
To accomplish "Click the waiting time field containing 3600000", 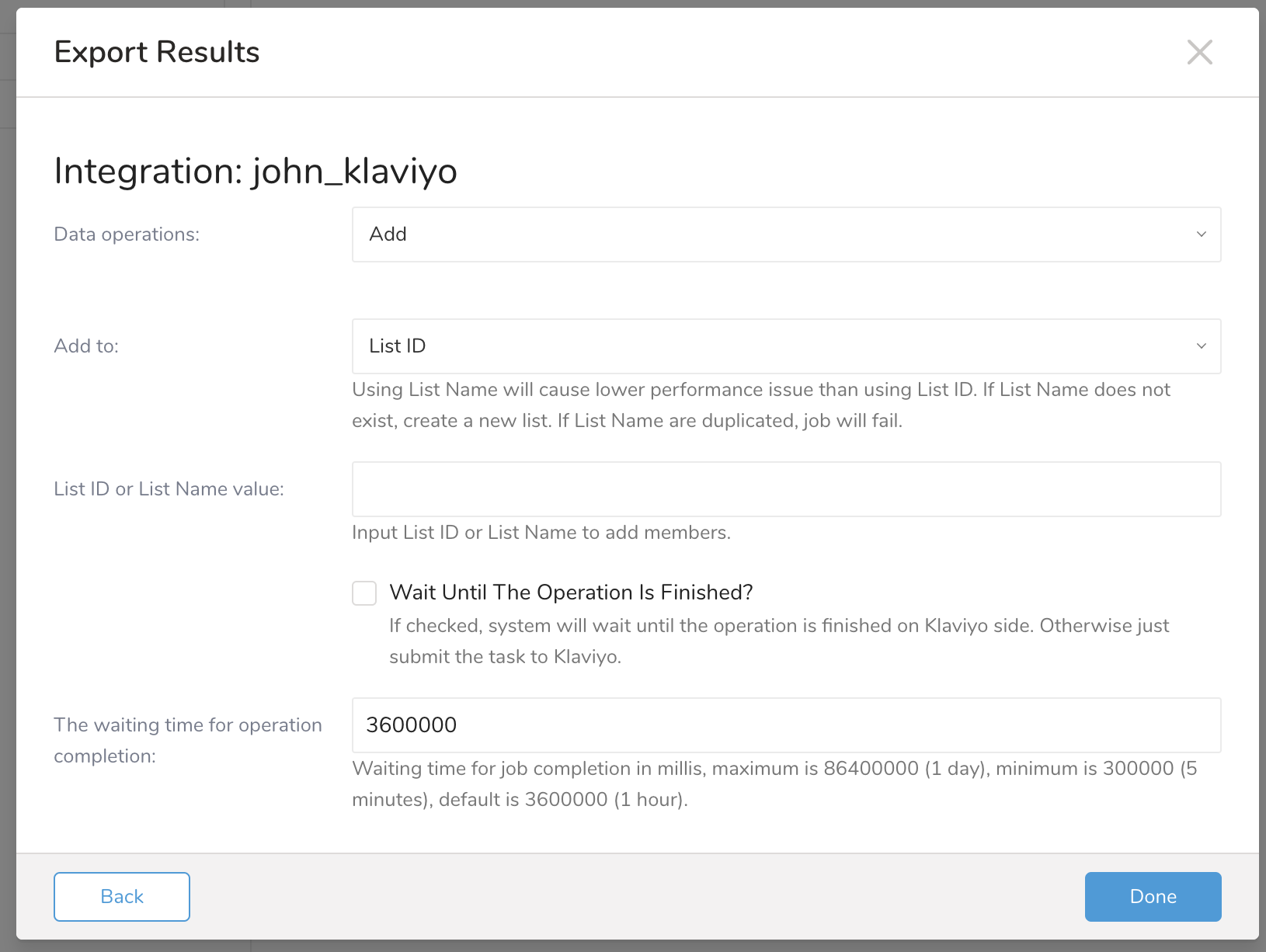I will point(786,725).
